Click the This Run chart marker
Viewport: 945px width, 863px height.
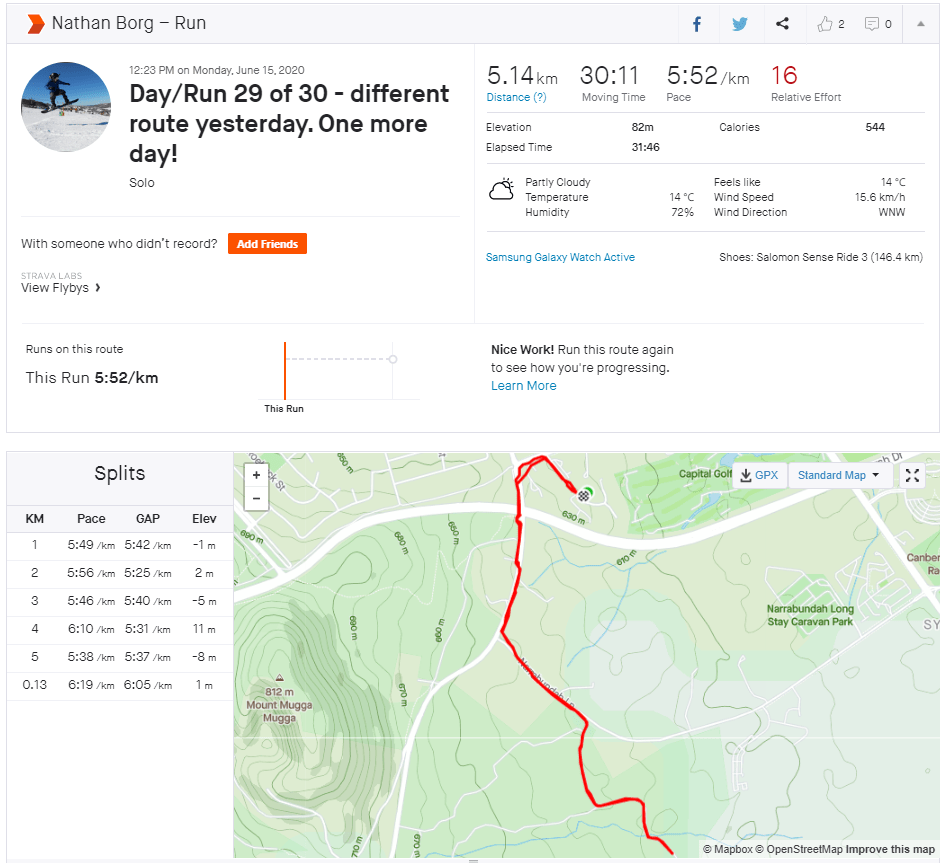pos(285,372)
